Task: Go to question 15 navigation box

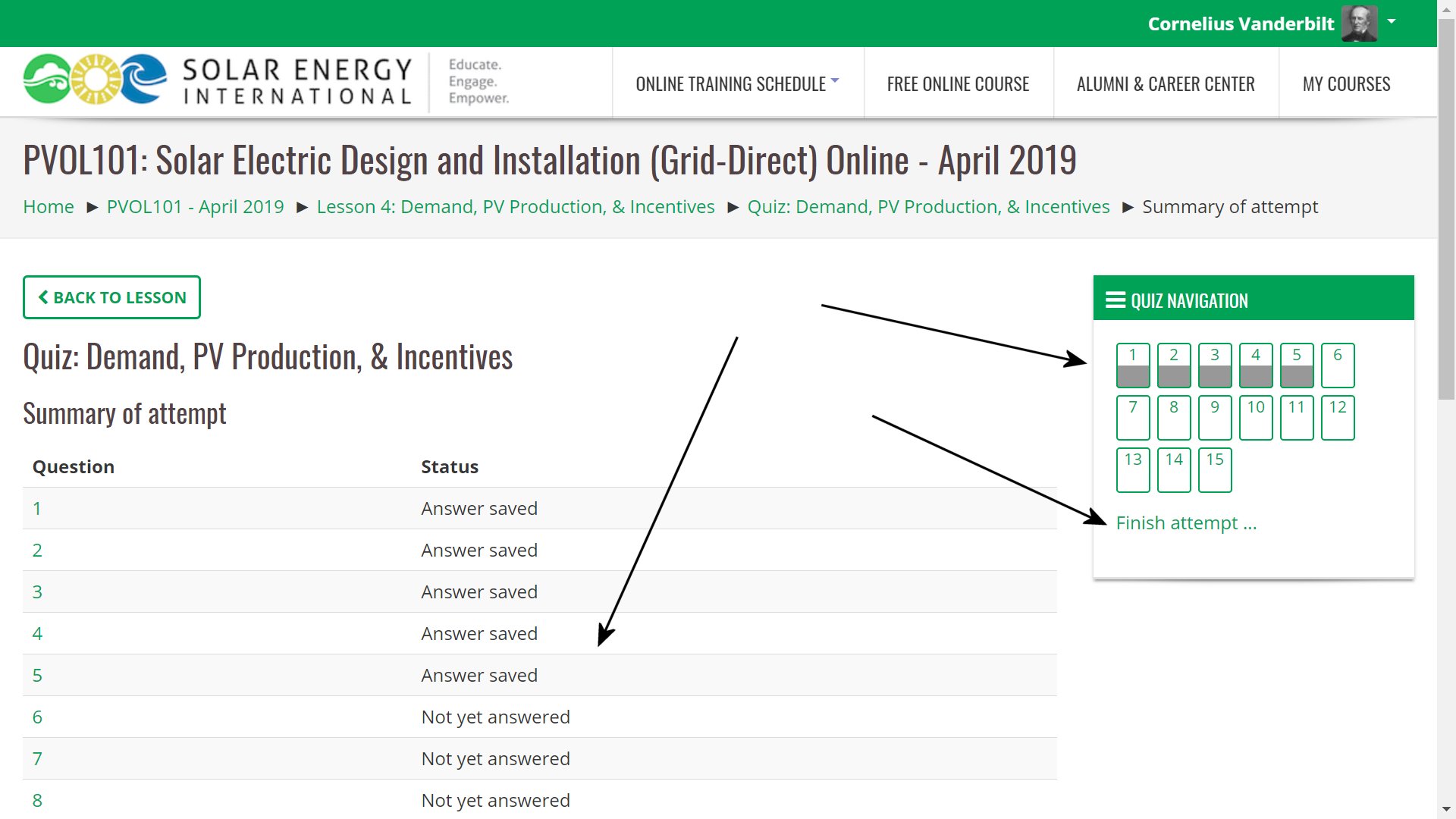Action: pos(1215,469)
